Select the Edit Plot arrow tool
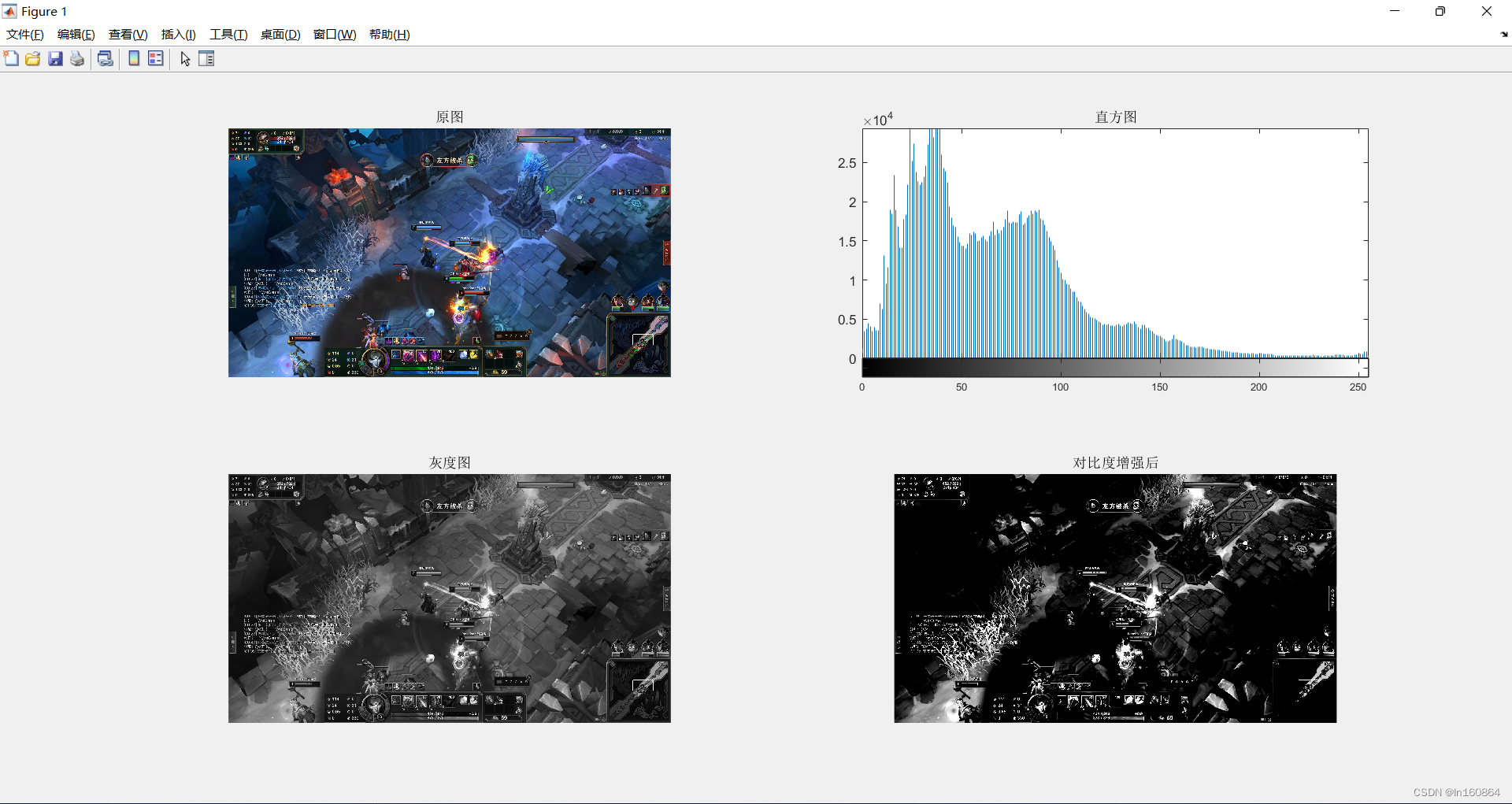 pyautogui.click(x=185, y=58)
